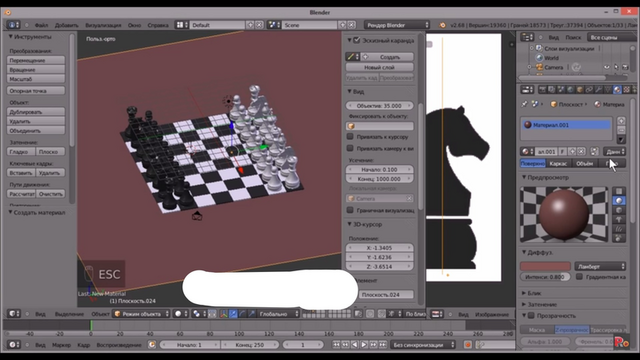Click the Новый слой button
Screen dimensions: 640x360
click(x=380, y=67)
